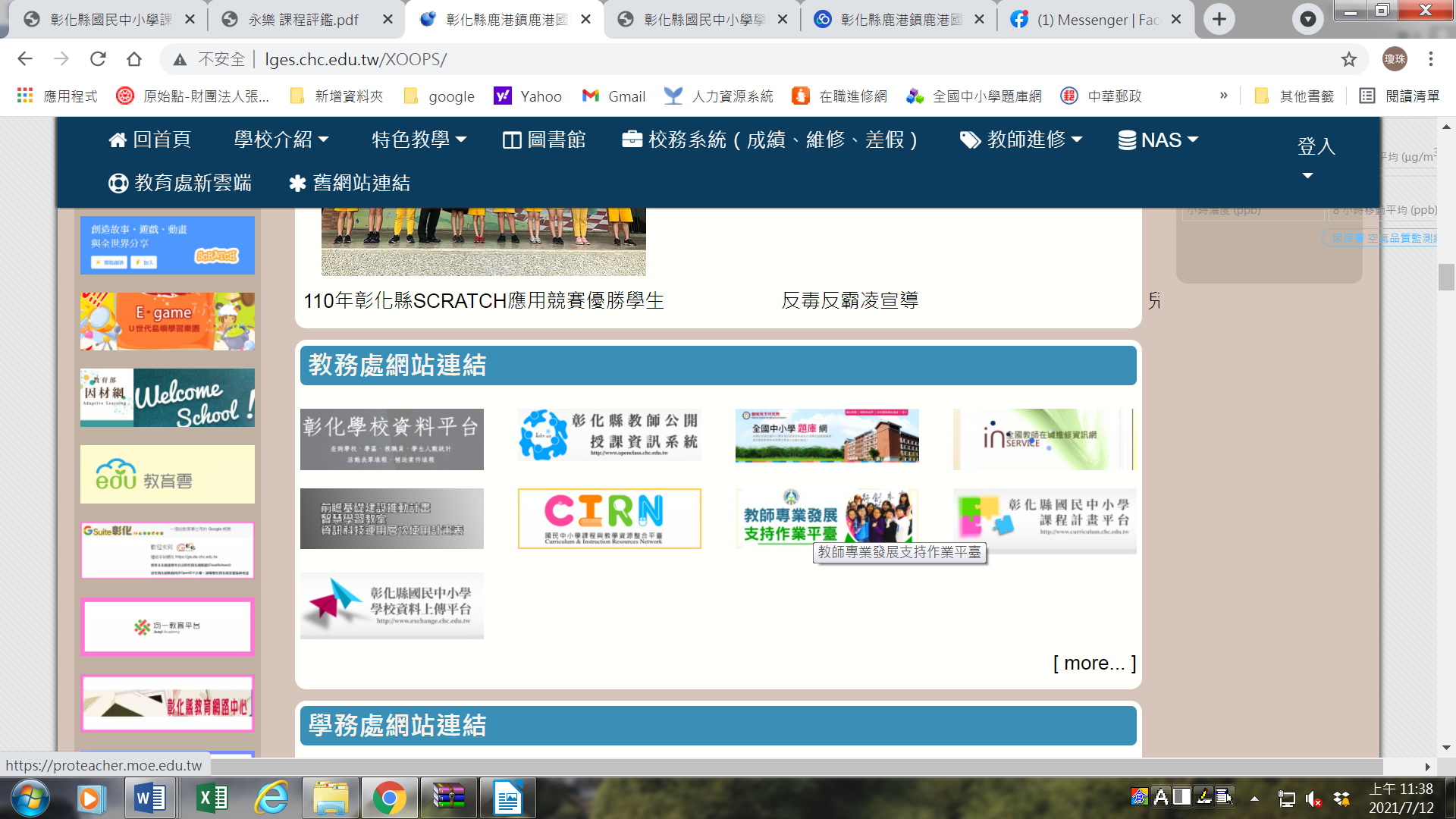
Task: Expand the 教師進修 dropdown menu
Action: 1021,140
